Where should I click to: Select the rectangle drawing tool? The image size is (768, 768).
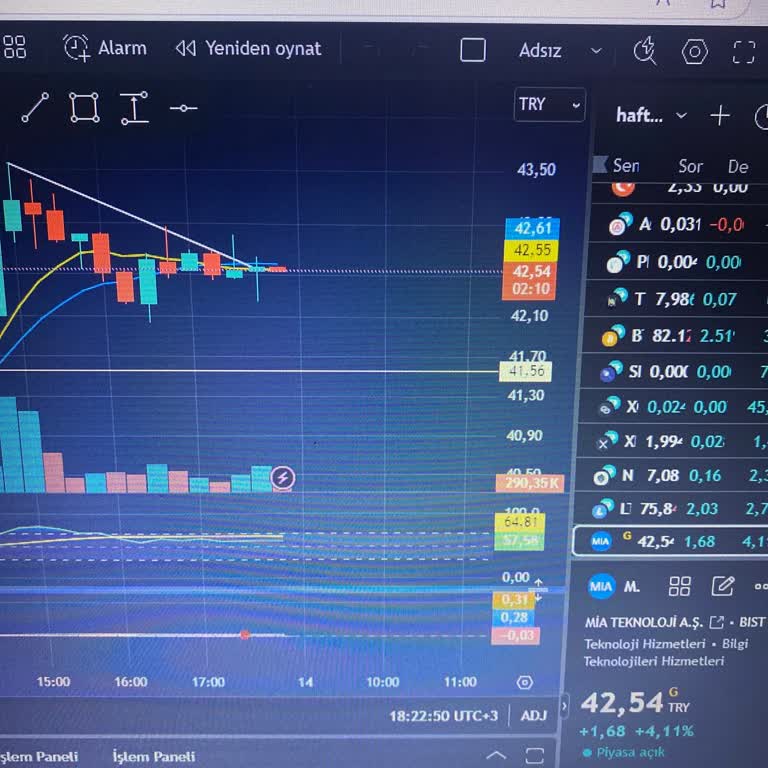(84, 107)
